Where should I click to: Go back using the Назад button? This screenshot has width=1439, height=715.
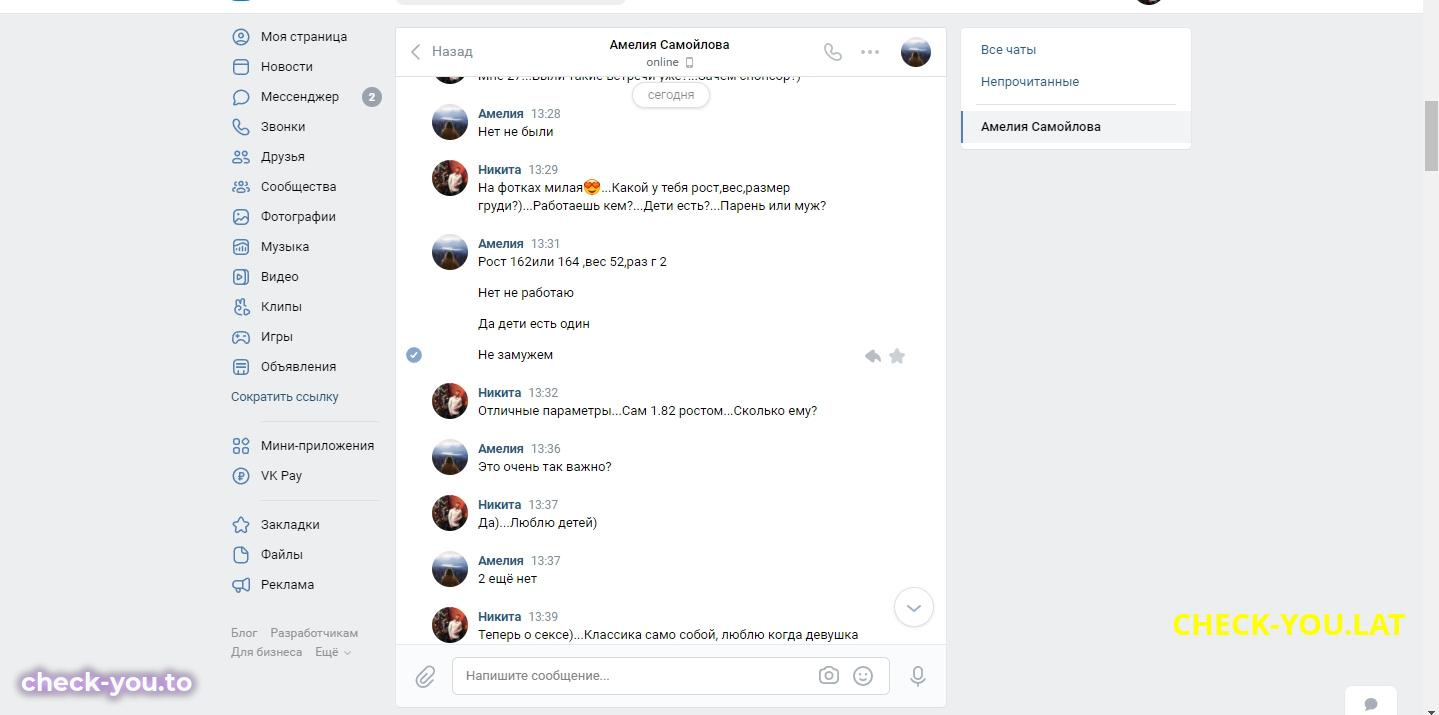(x=441, y=52)
